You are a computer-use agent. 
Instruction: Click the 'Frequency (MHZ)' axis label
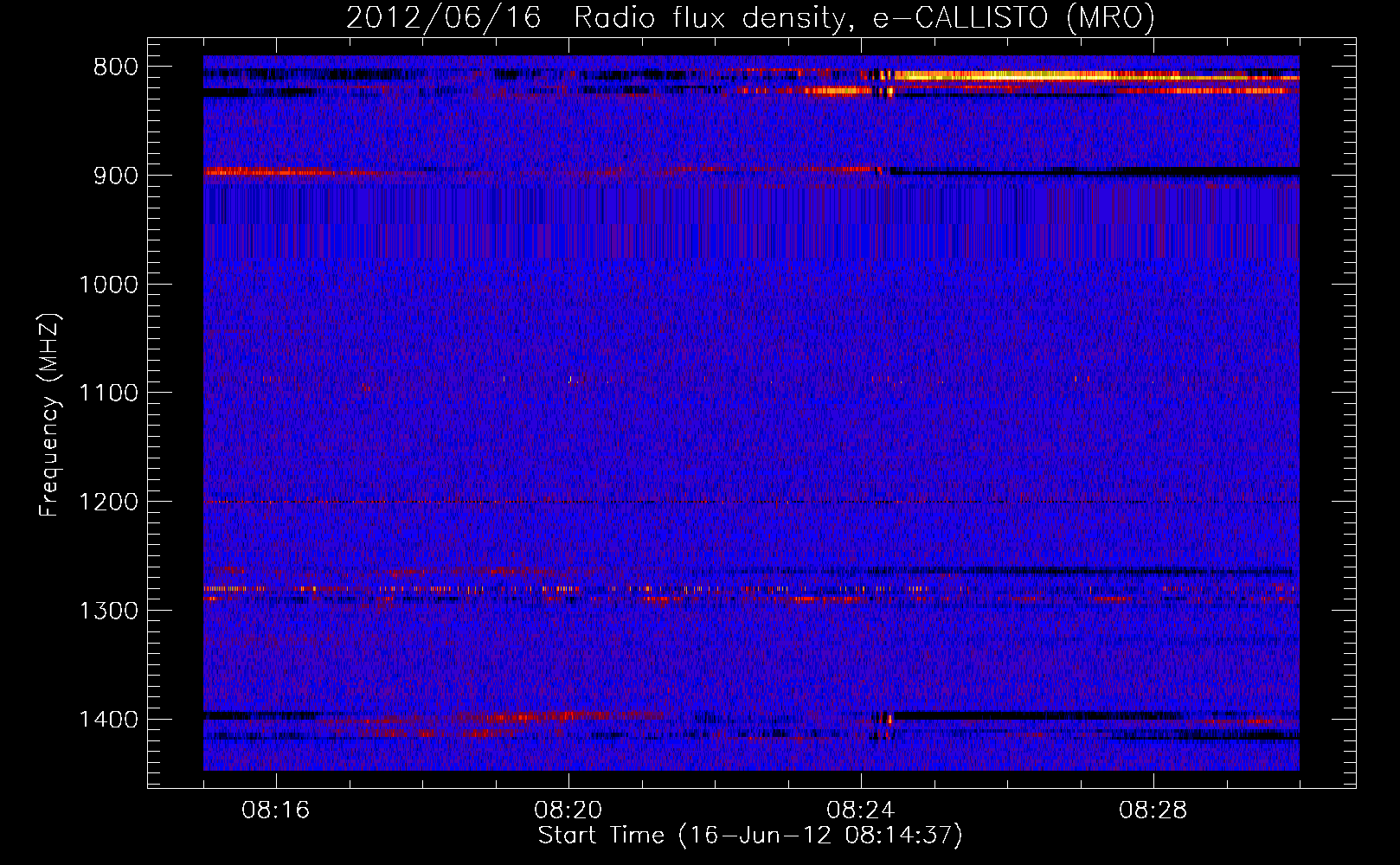coord(50,415)
